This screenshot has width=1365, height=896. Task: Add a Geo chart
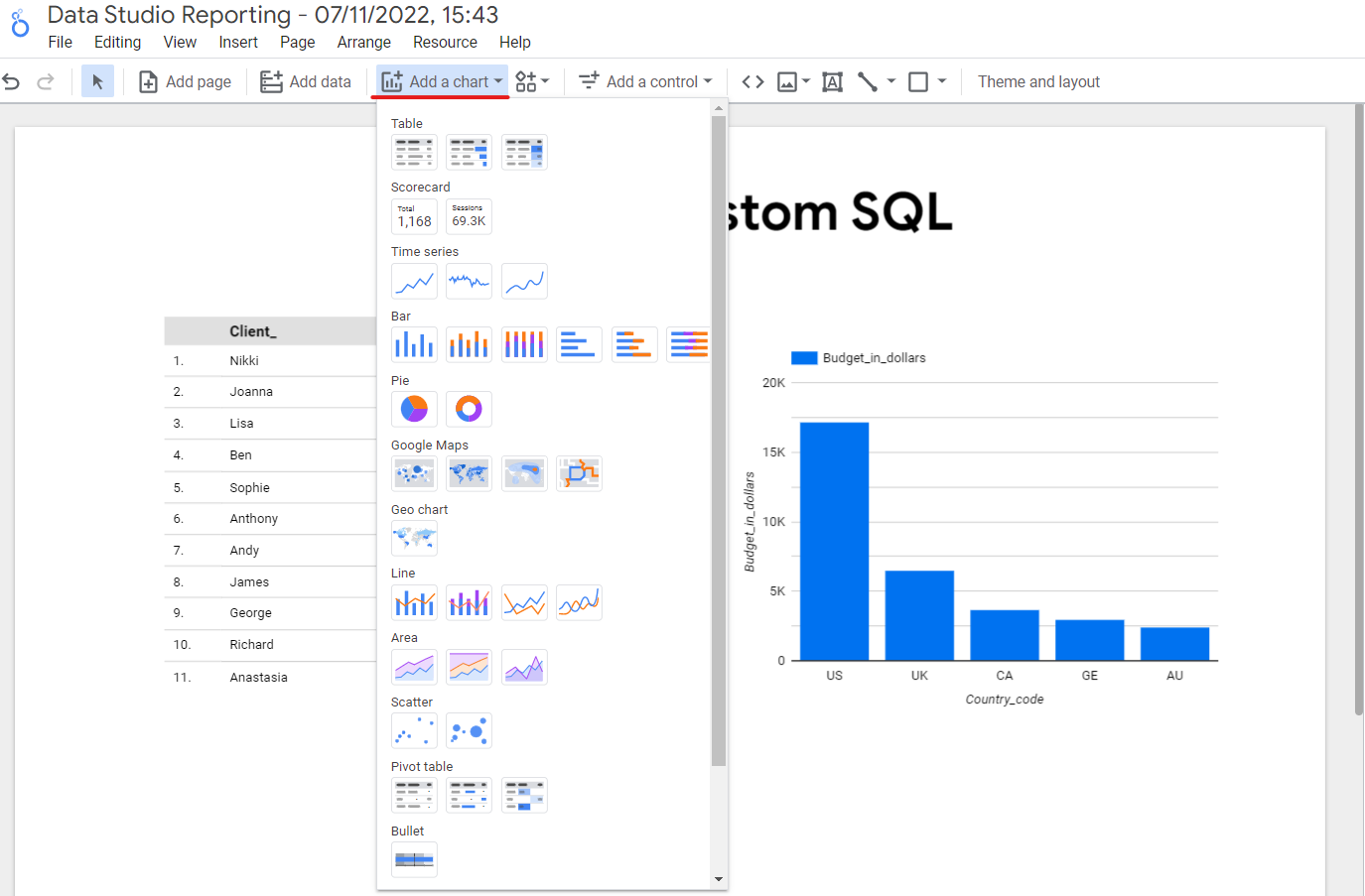(x=414, y=538)
